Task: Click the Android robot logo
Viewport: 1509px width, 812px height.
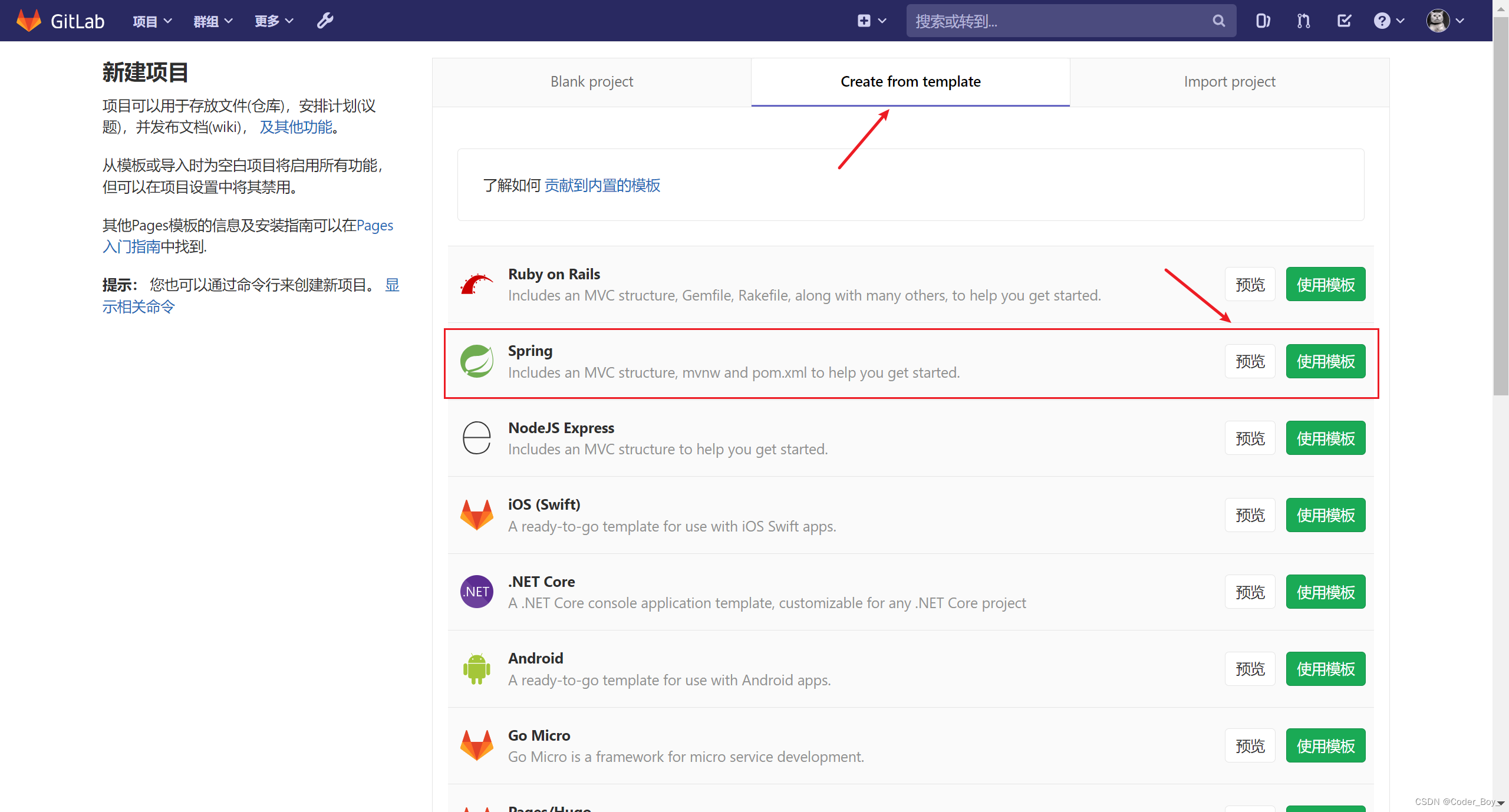Action: [476, 669]
